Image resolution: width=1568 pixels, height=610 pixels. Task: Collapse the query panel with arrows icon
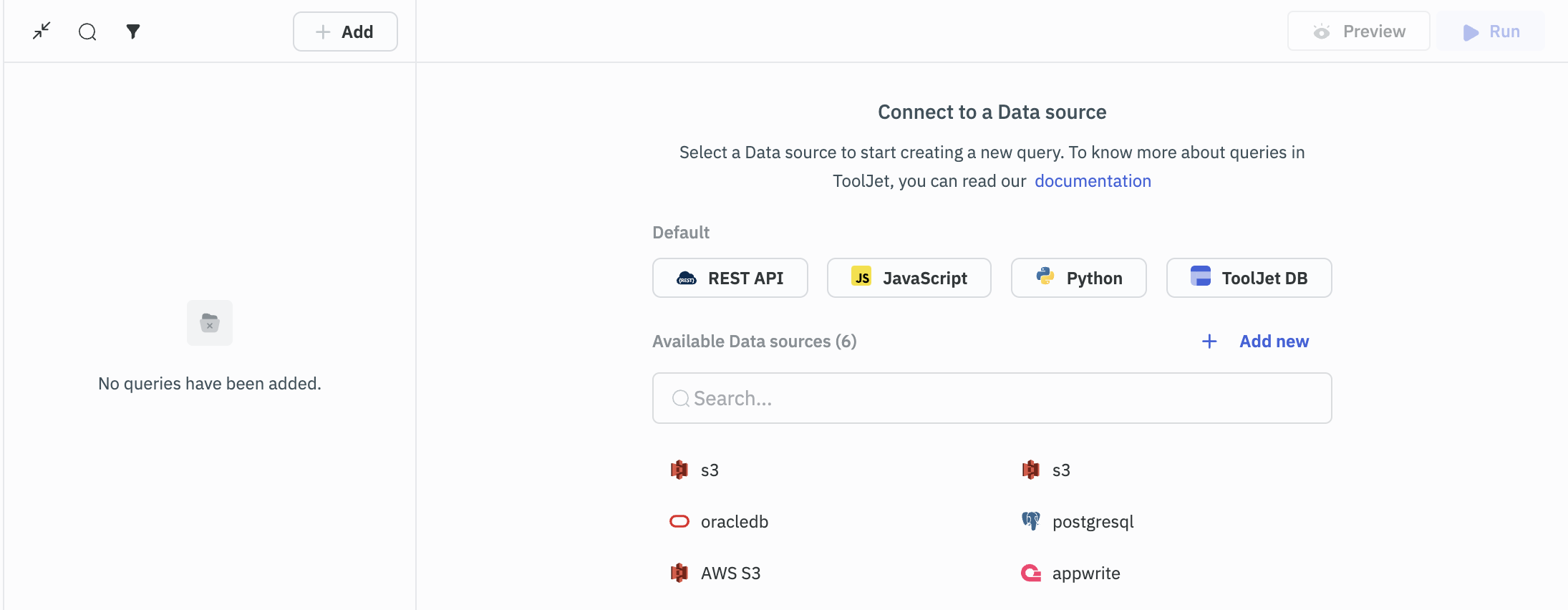coord(42,31)
